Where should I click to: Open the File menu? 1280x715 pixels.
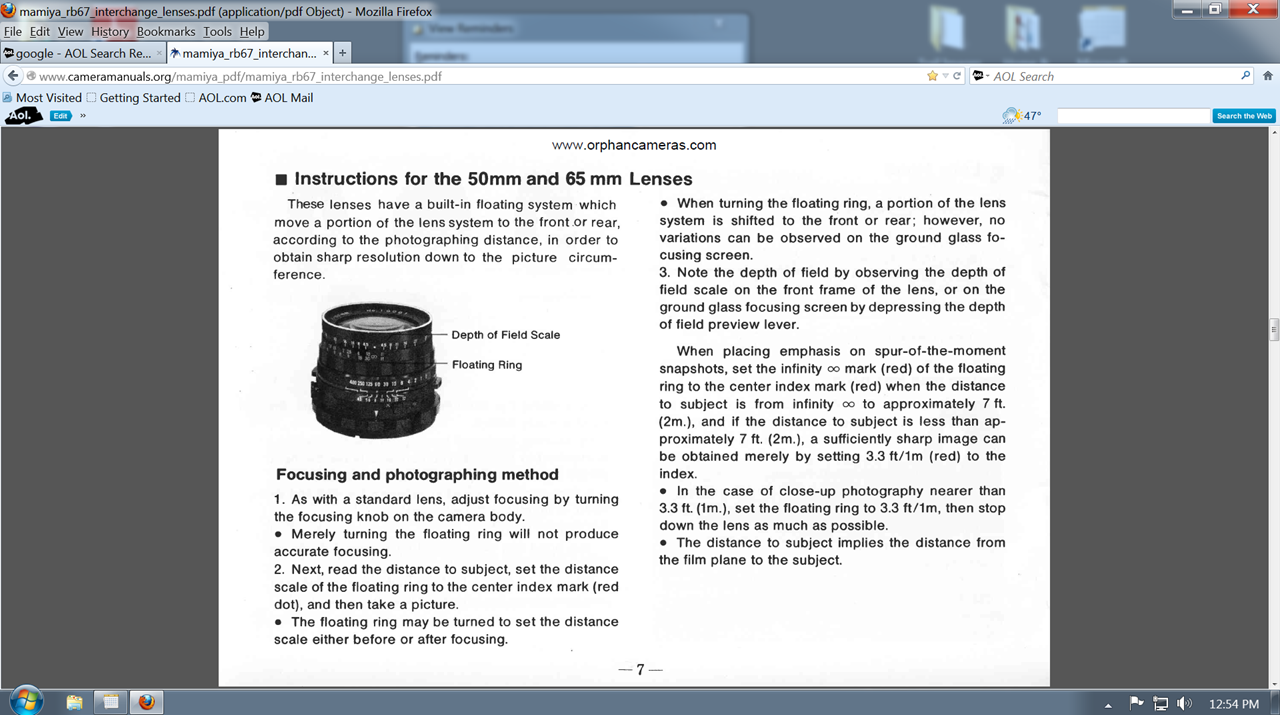click(x=13, y=32)
